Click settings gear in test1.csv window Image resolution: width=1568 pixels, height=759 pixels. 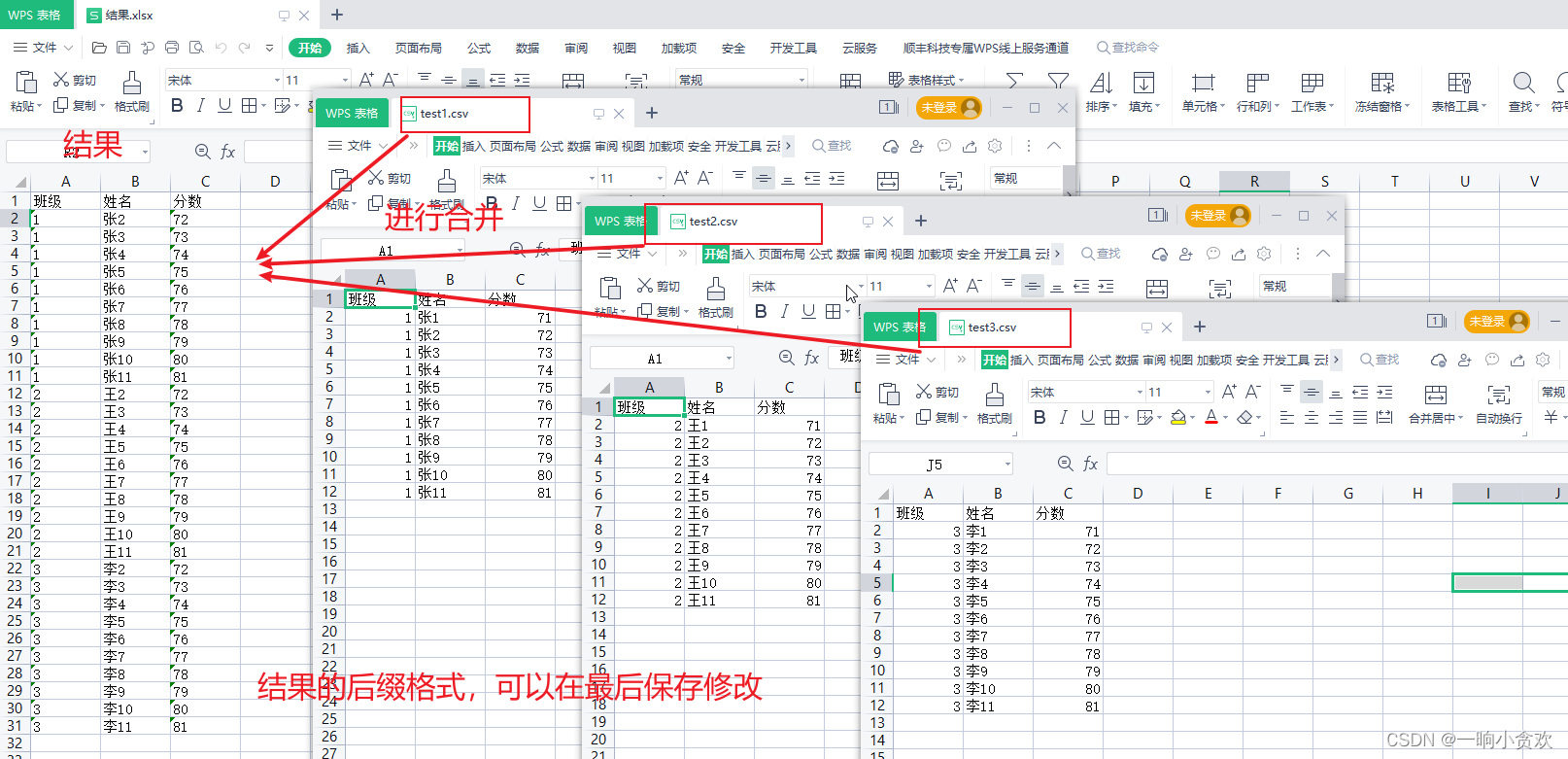click(995, 146)
